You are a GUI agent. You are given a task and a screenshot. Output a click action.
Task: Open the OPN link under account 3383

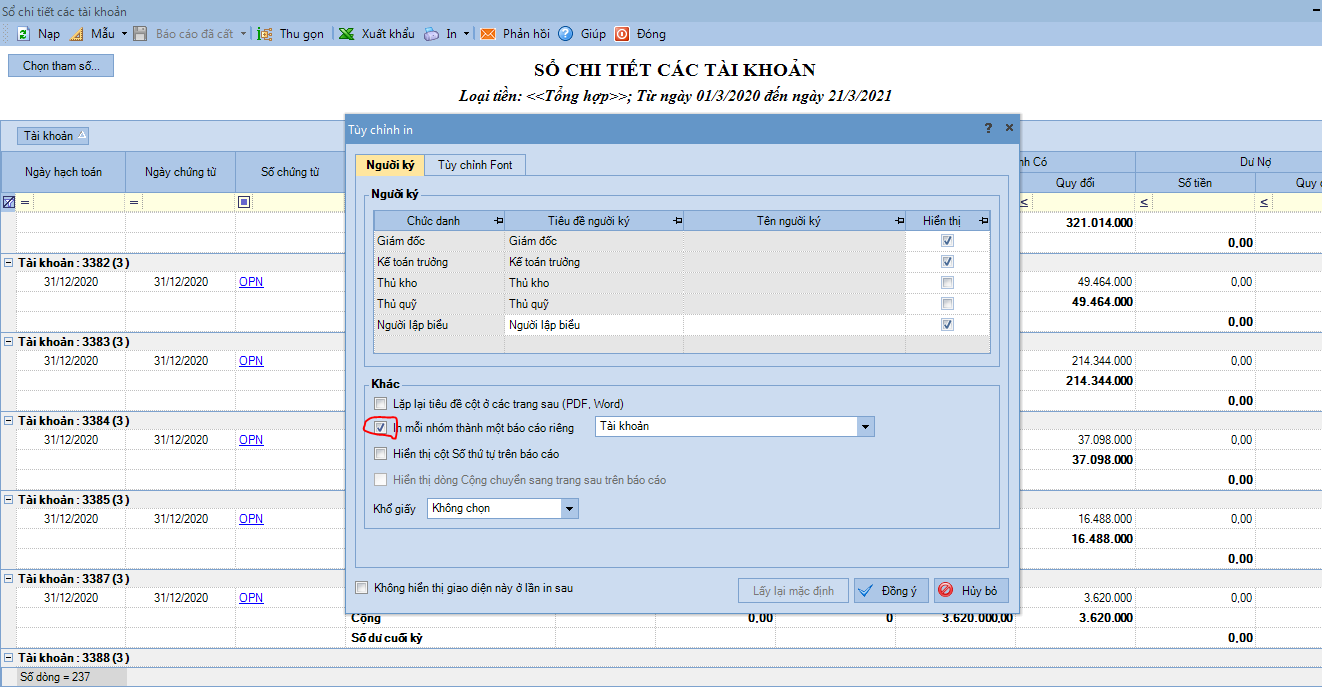click(x=251, y=361)
